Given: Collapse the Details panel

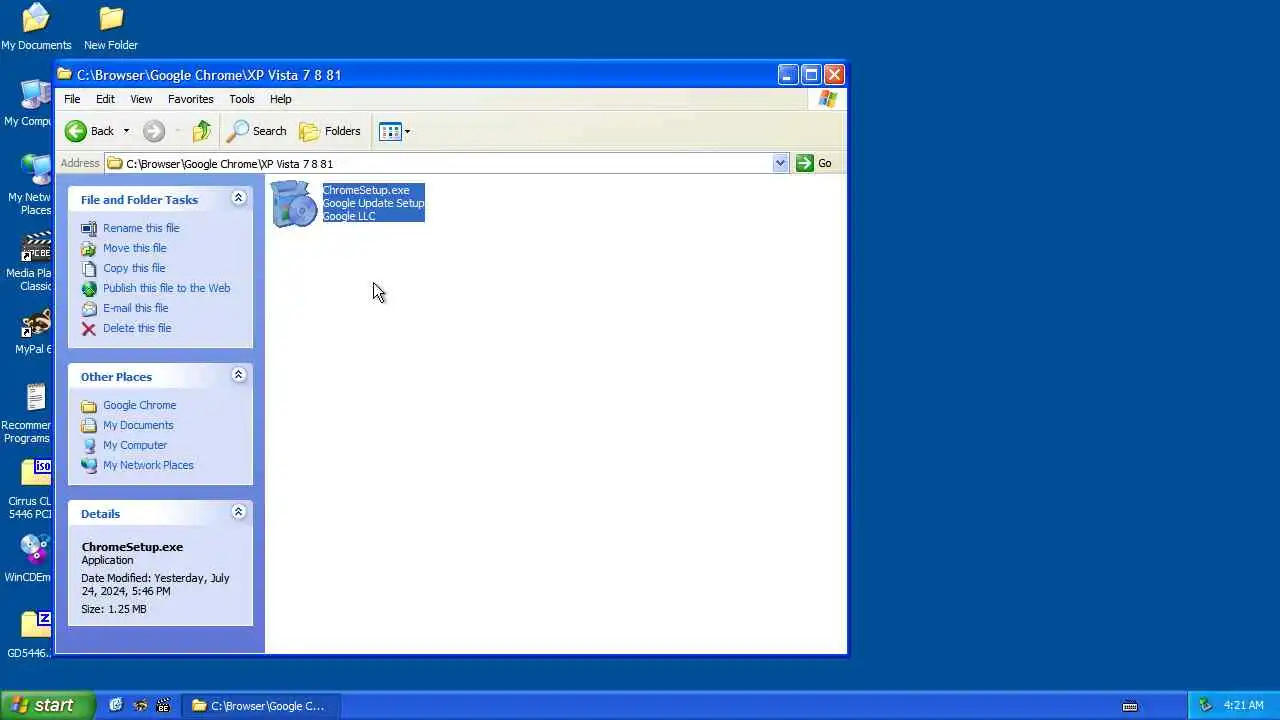Looking at the screenshot, I should 238,512.
